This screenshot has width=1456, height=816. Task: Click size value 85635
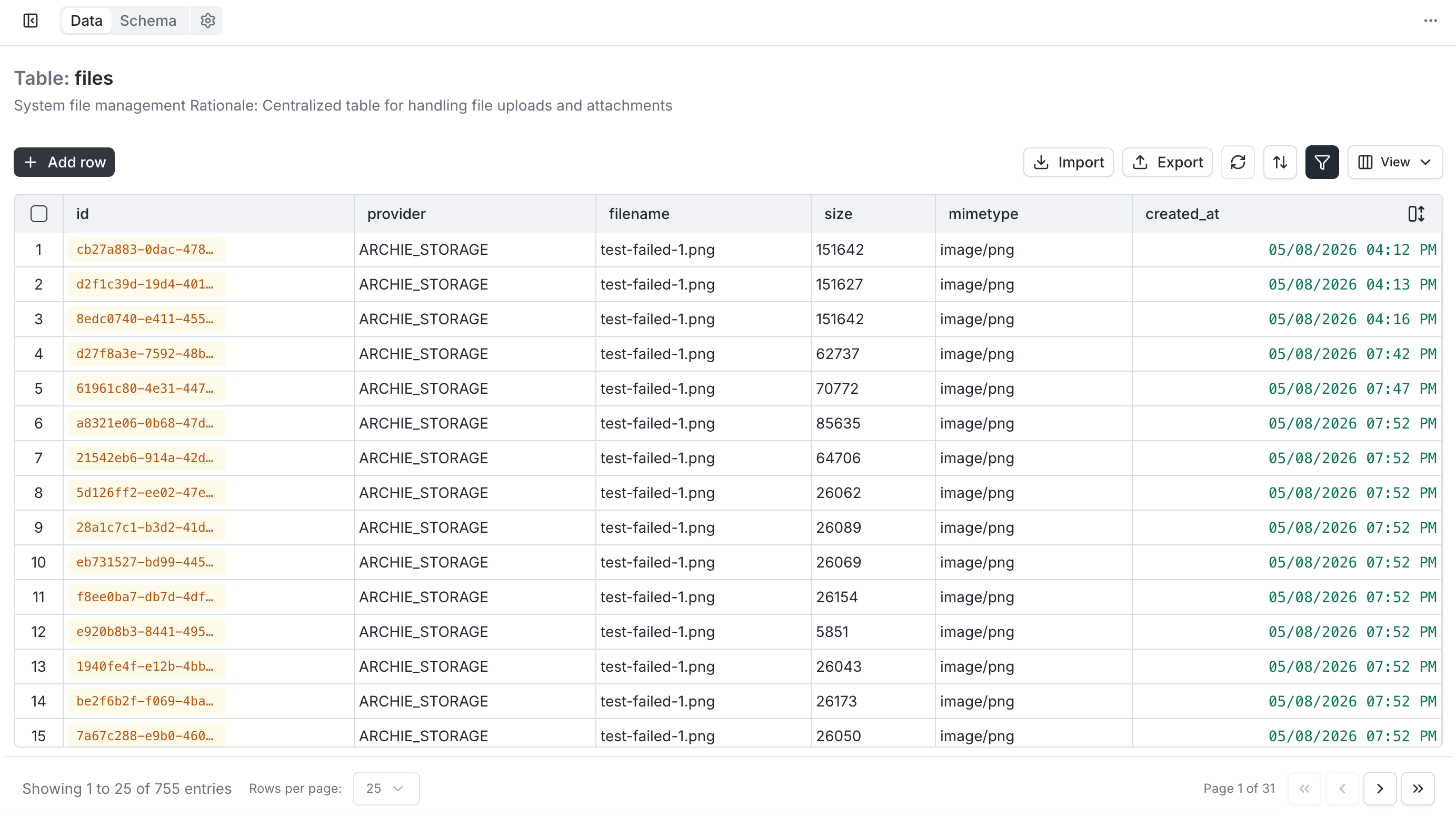click(x=837, y=423)
